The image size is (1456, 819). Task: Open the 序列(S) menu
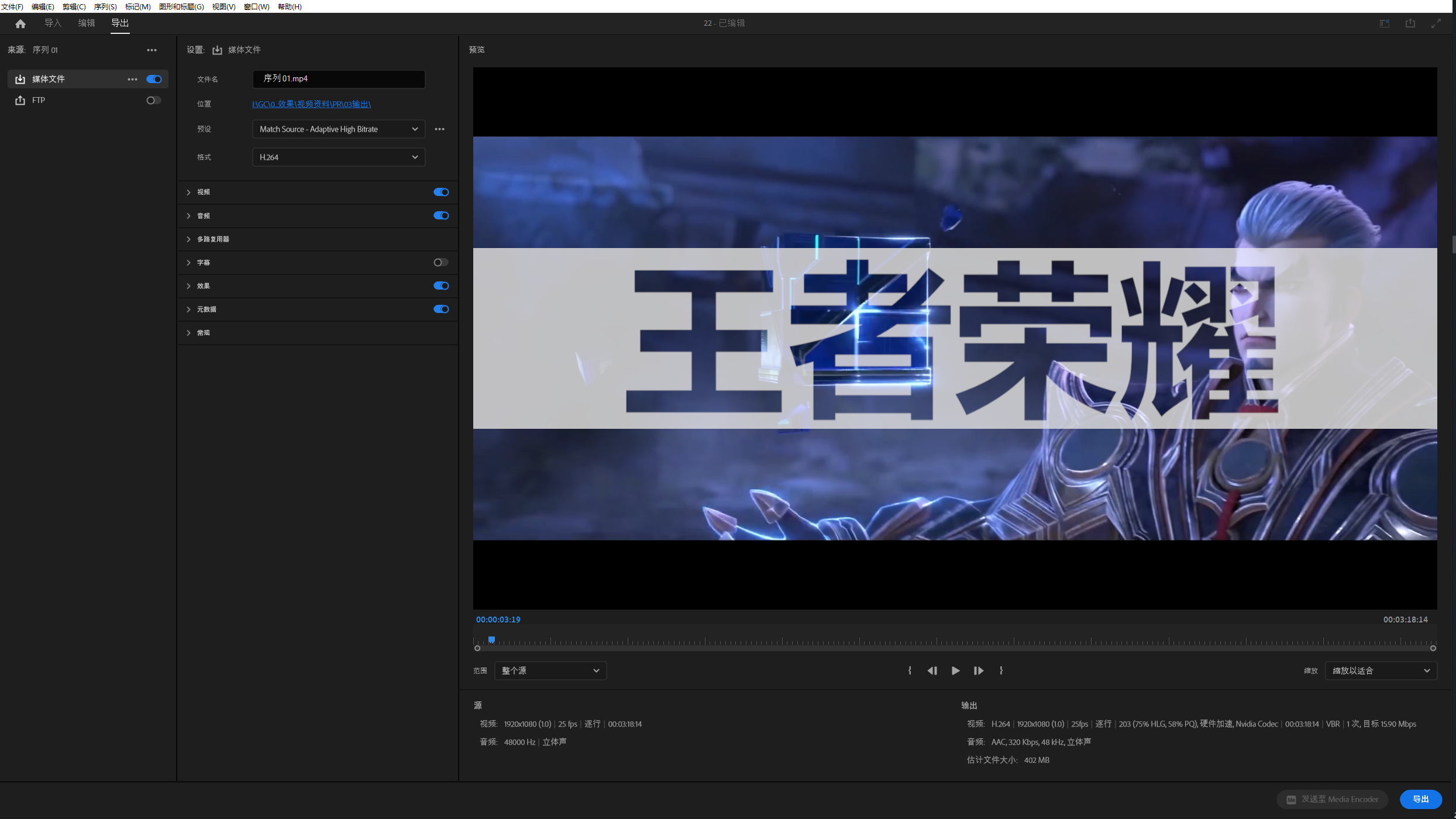[x=105, y=6]
